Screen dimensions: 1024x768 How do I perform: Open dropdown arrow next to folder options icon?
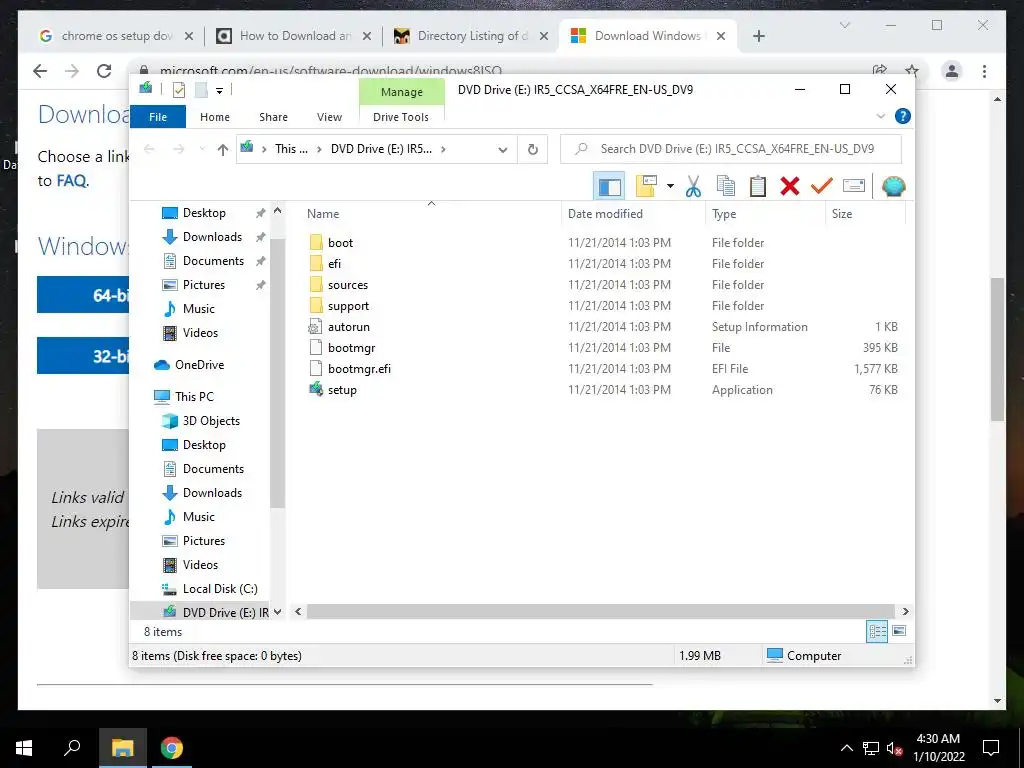670,186
